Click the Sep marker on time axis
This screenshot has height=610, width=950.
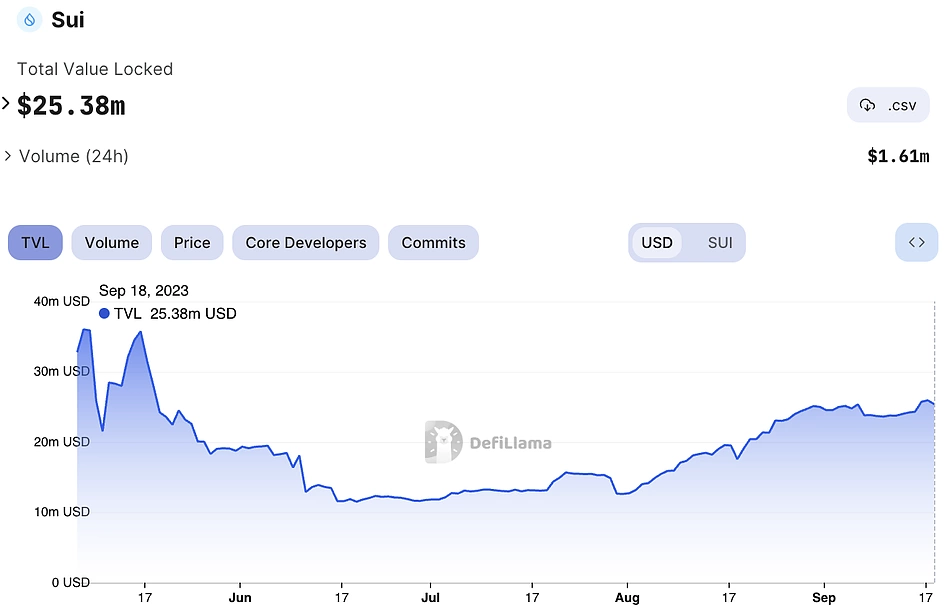823,597
